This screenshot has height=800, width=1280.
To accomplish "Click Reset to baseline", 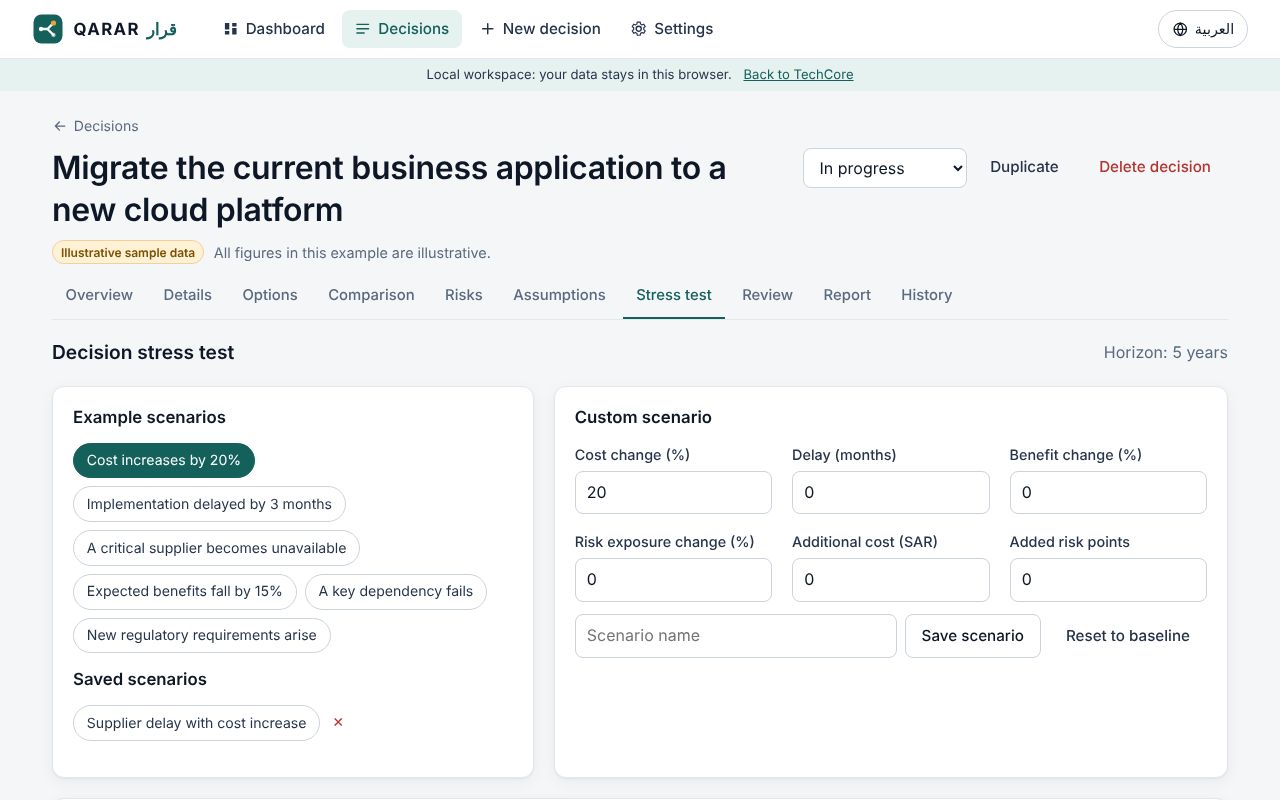I will [x=1128, y=636].
